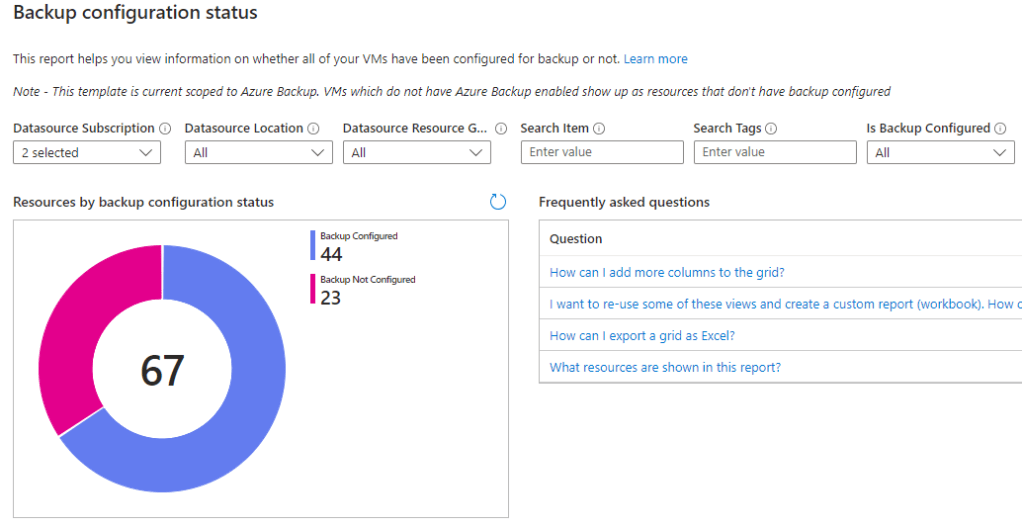Viewport: 1022px width, 527px height.
Task: Open the Datasource Subscription dropdown
Action: (87, 153)
